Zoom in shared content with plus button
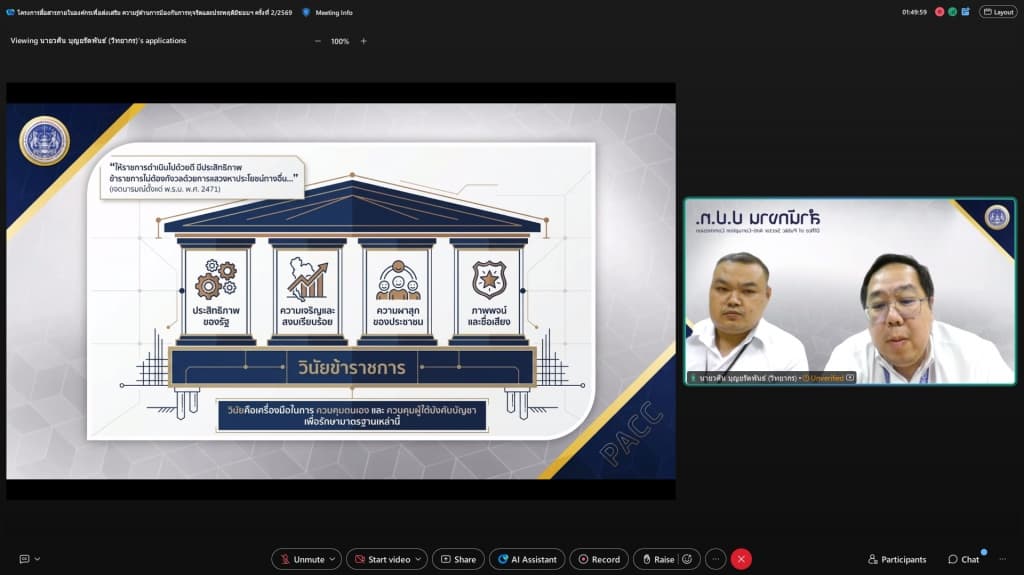Viewport: 1024px width, 575px height. [x=364, y=41]
